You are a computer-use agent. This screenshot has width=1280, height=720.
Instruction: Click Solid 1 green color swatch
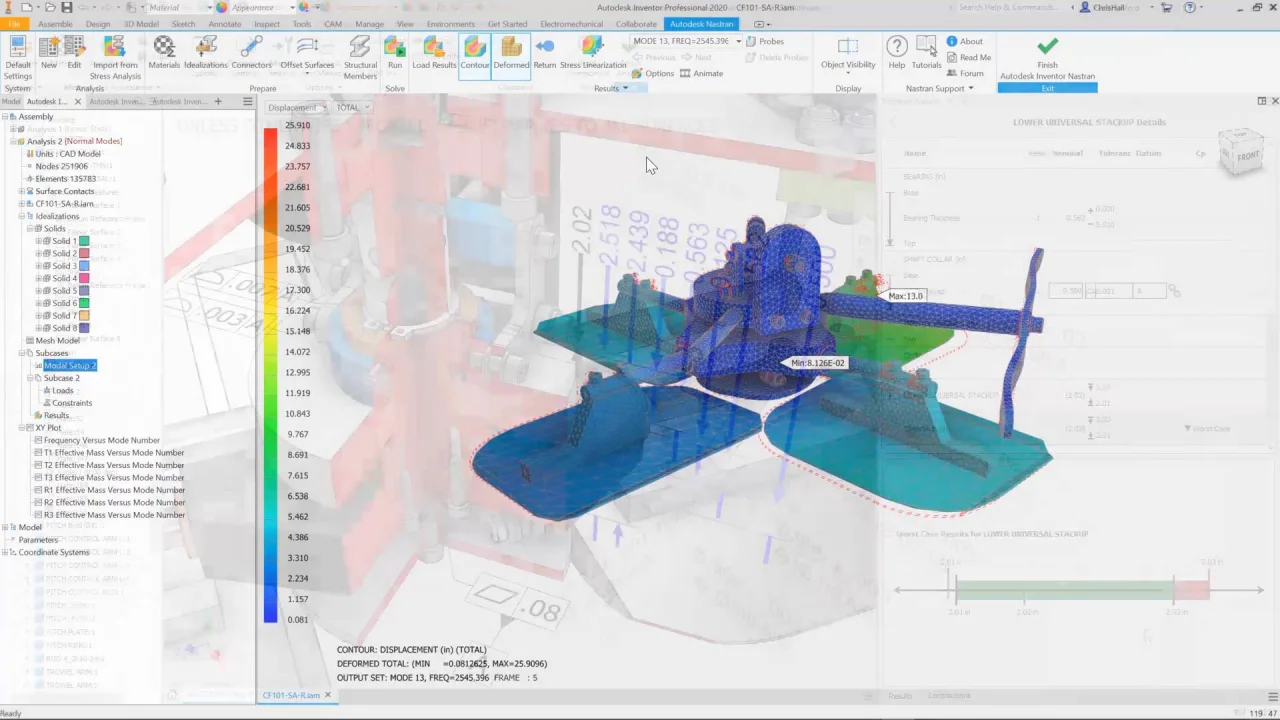click(84, 241)
